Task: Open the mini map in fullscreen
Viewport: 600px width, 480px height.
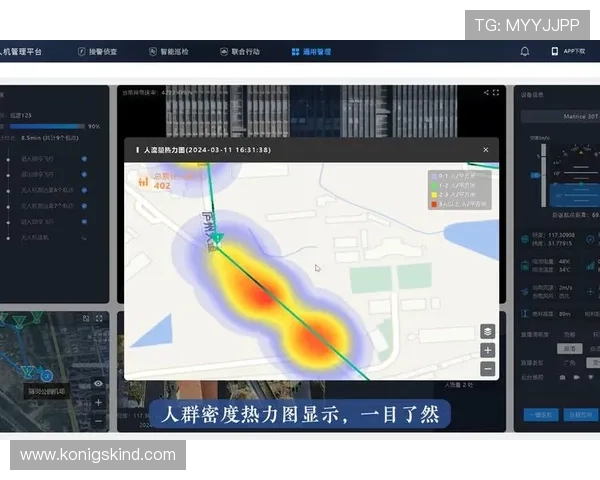Action: point(99,318)
